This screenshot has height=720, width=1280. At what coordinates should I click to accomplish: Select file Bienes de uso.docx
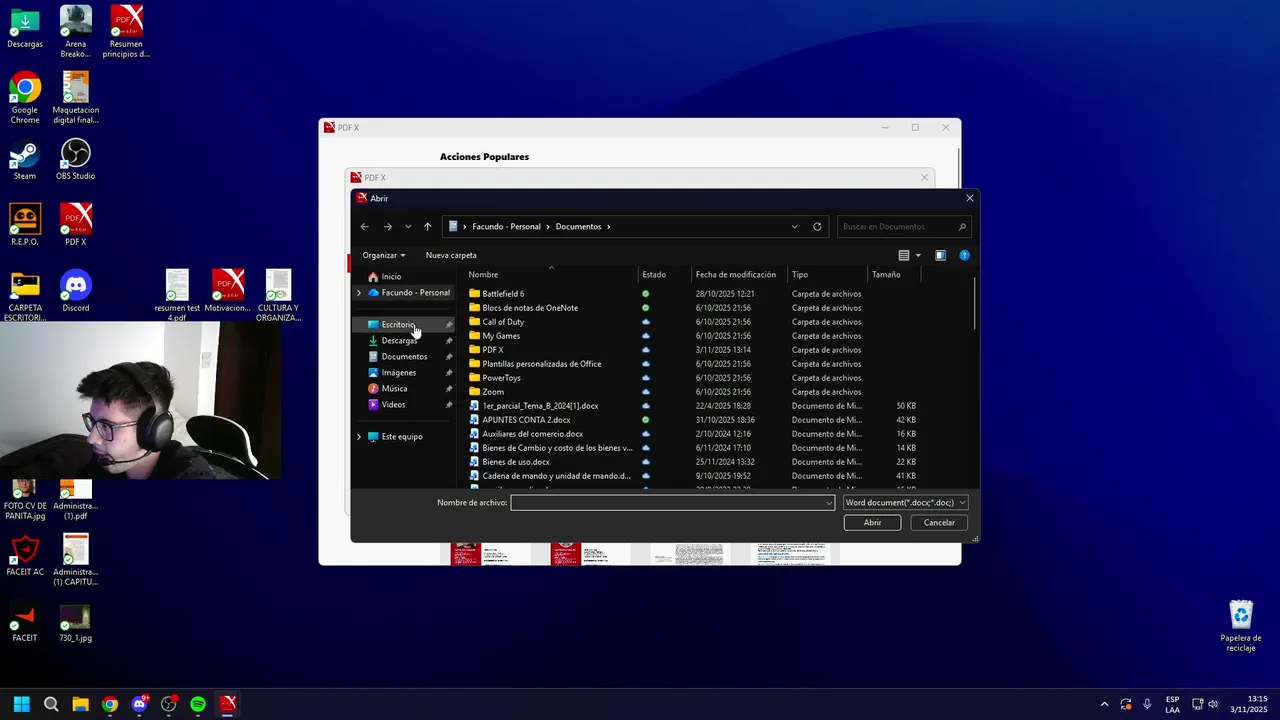click(516, 462)
